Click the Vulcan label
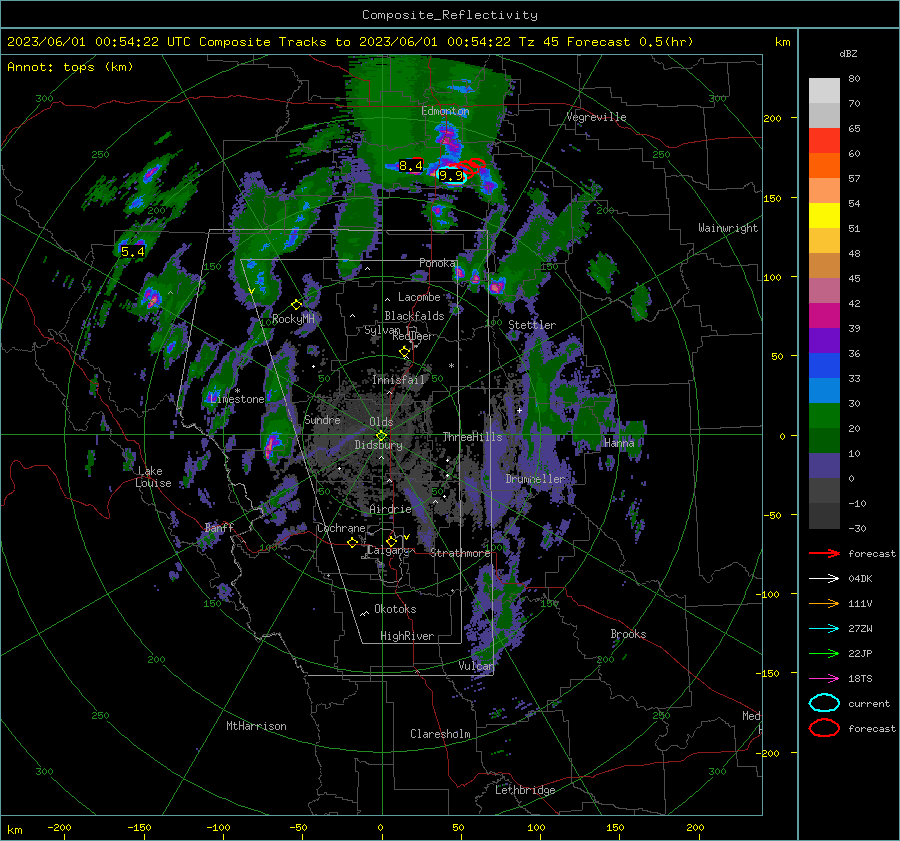Image resolution: width=900 pixels, height=841 pixels. coord(476,666)
